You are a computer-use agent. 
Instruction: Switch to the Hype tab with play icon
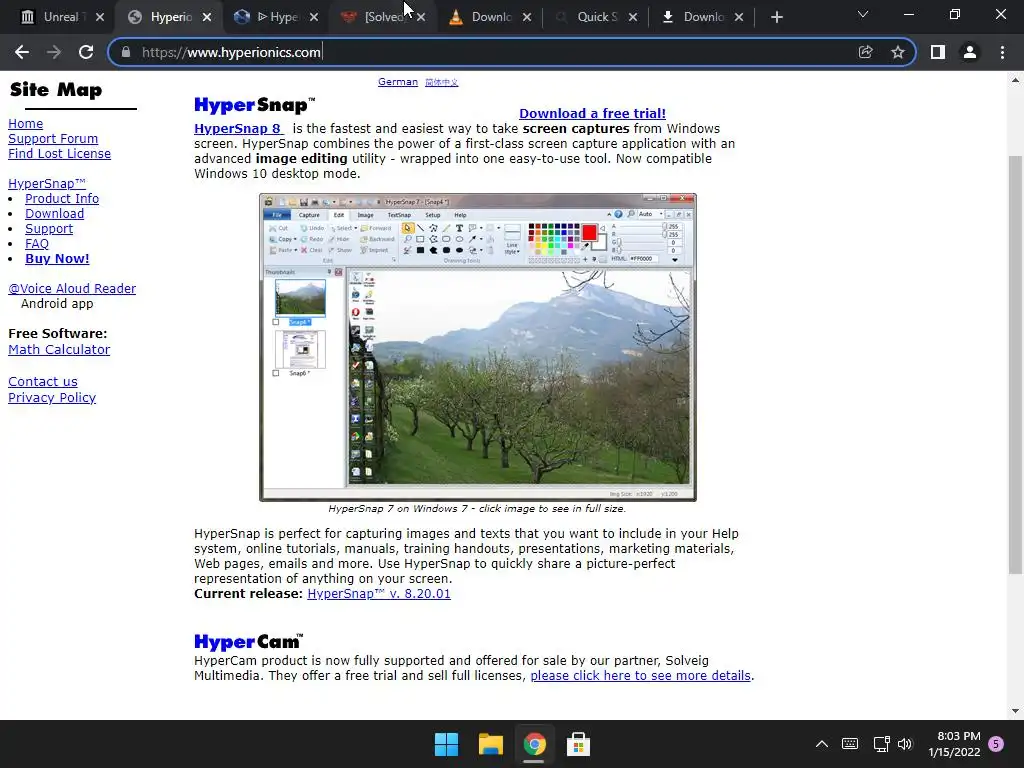[269, 17]
